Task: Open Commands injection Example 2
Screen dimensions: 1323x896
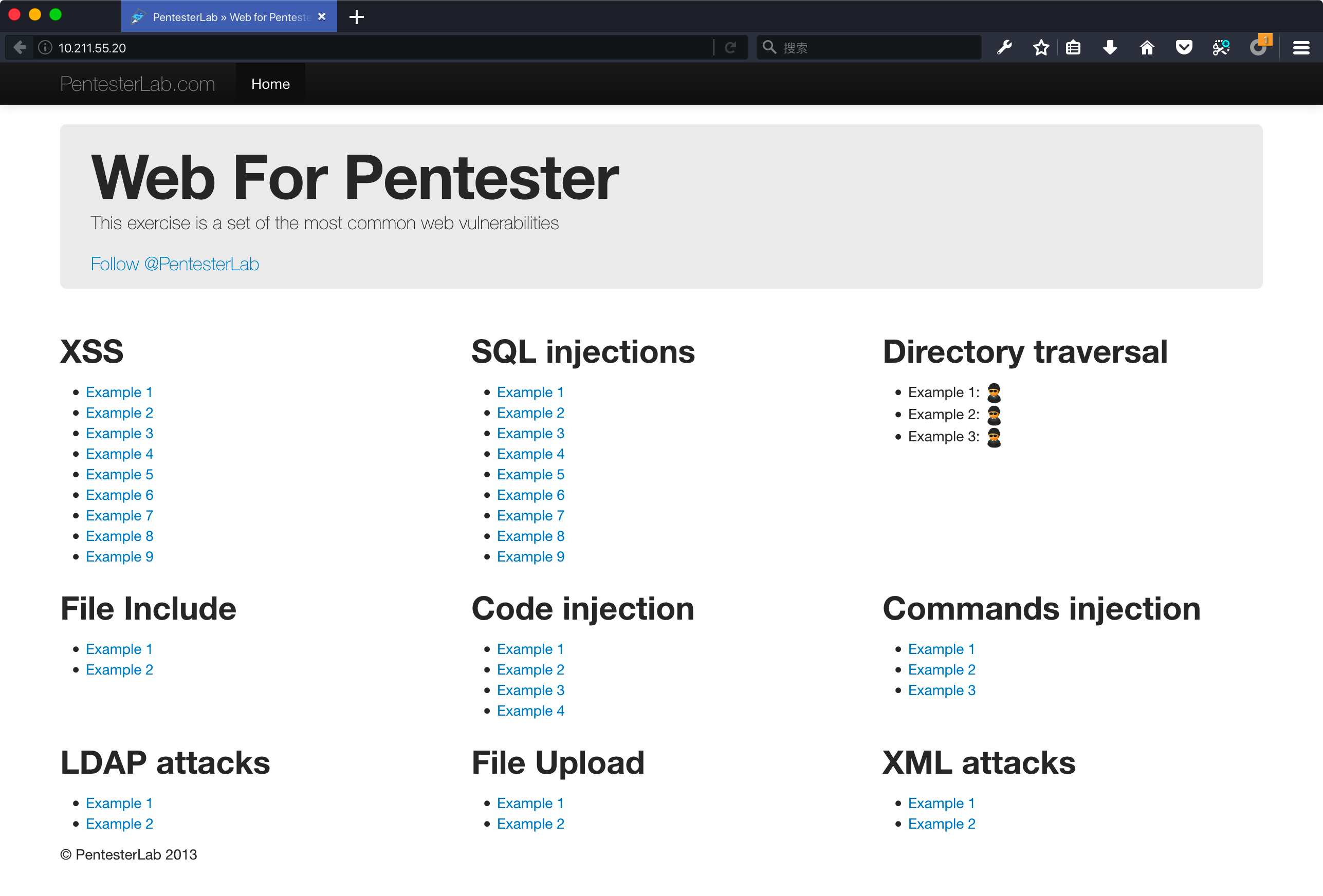Action: pos(942,669)
